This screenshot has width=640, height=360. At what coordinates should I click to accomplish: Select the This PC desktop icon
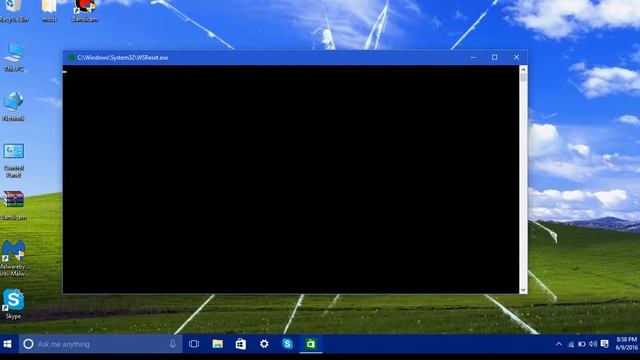pos(14,57)
